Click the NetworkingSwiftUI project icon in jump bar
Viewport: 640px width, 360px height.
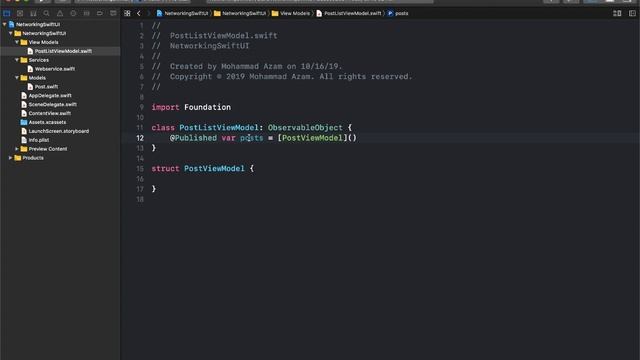[159, 13]
